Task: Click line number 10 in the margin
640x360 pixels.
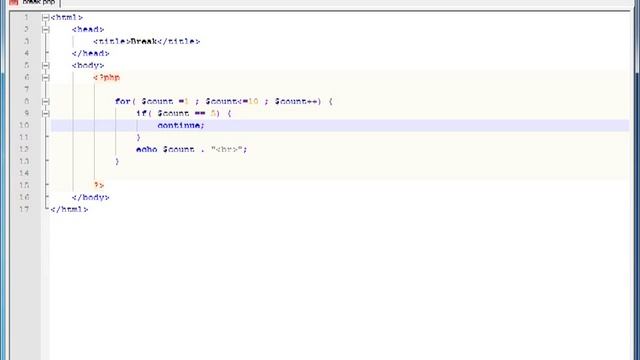Action: 24,125
